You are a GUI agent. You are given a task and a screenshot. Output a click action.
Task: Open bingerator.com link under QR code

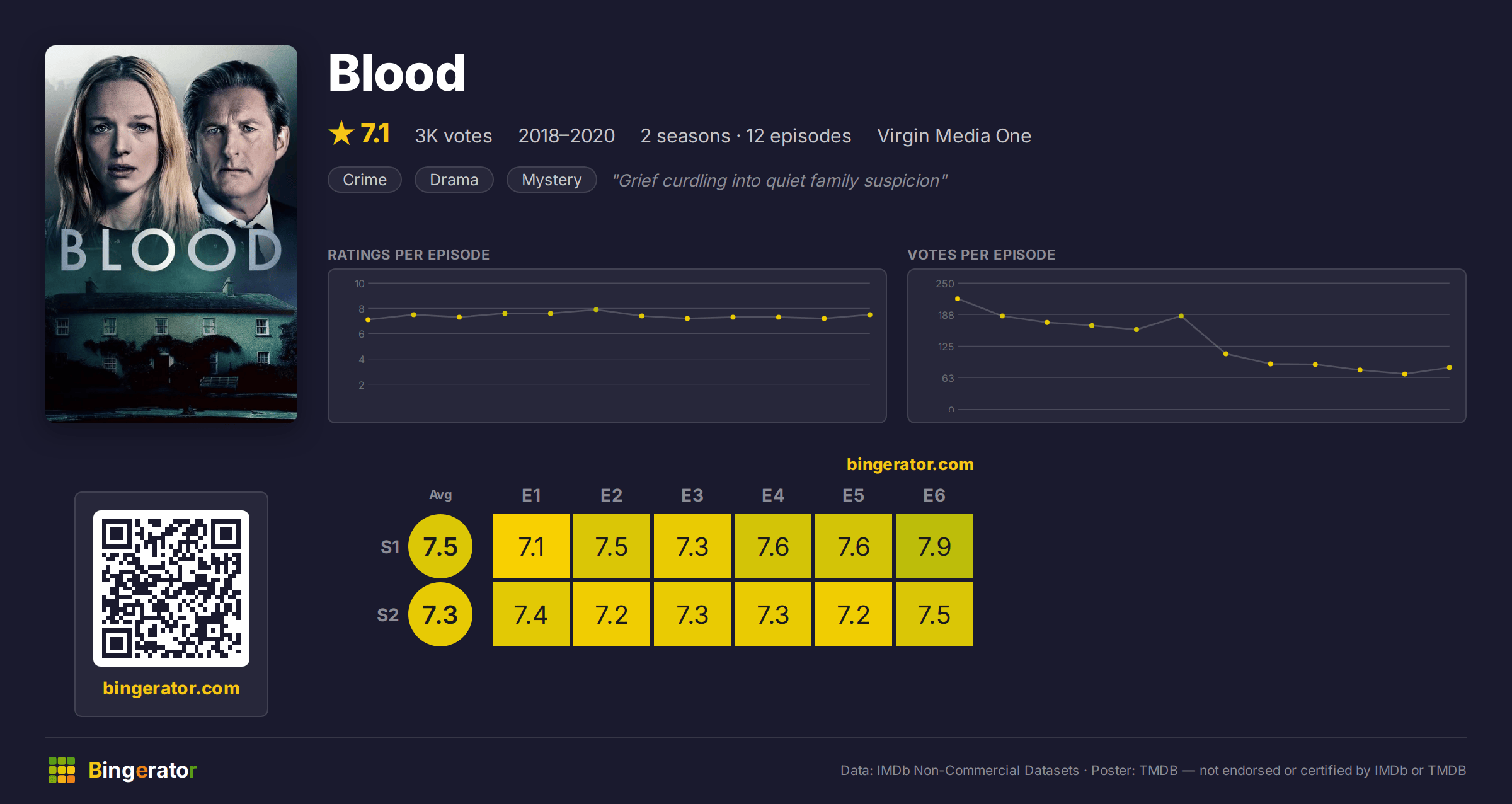pyautogui.click(x=171, y=687)
